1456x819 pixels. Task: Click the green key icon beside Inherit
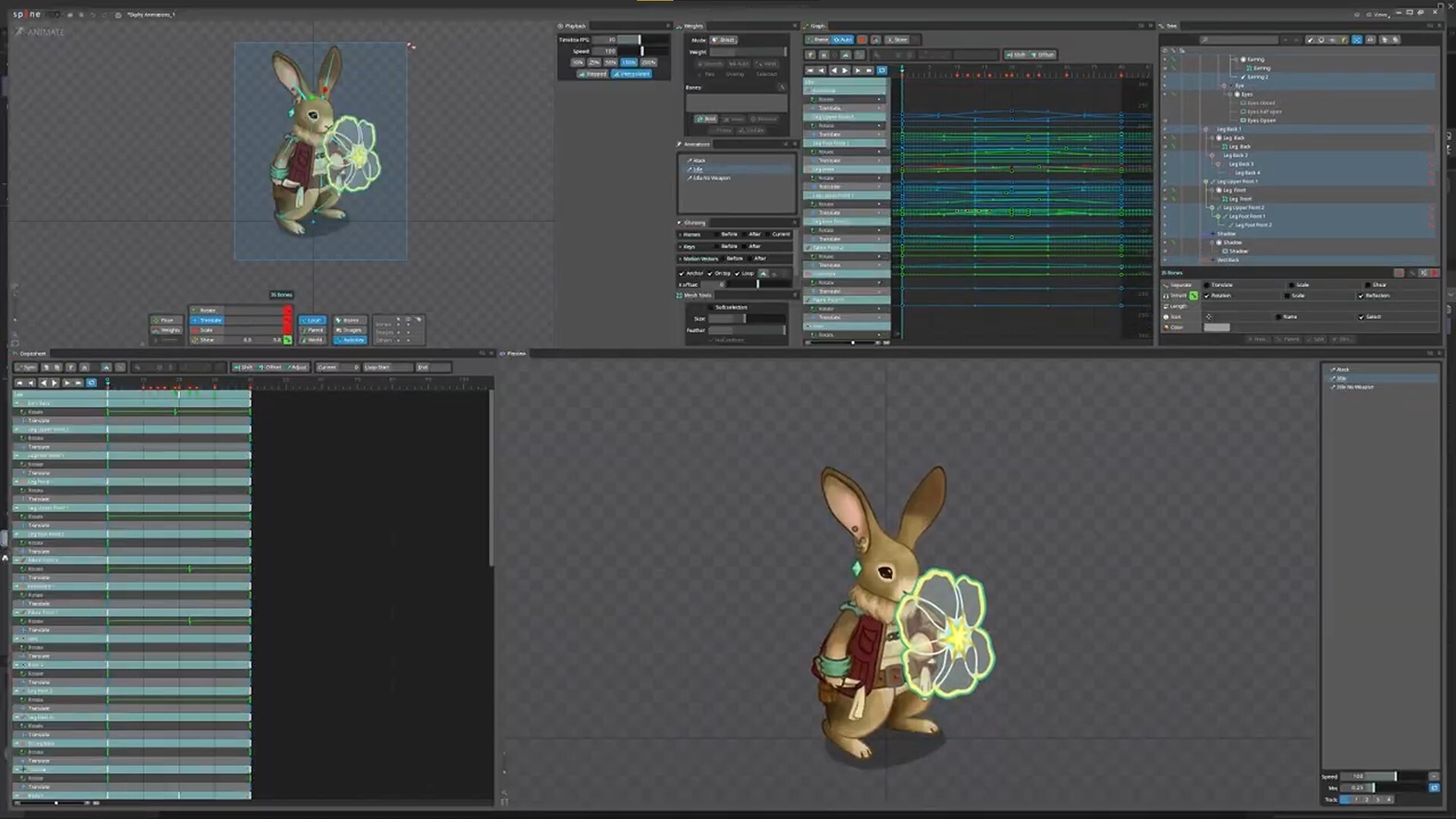(x=1193, y=296)
